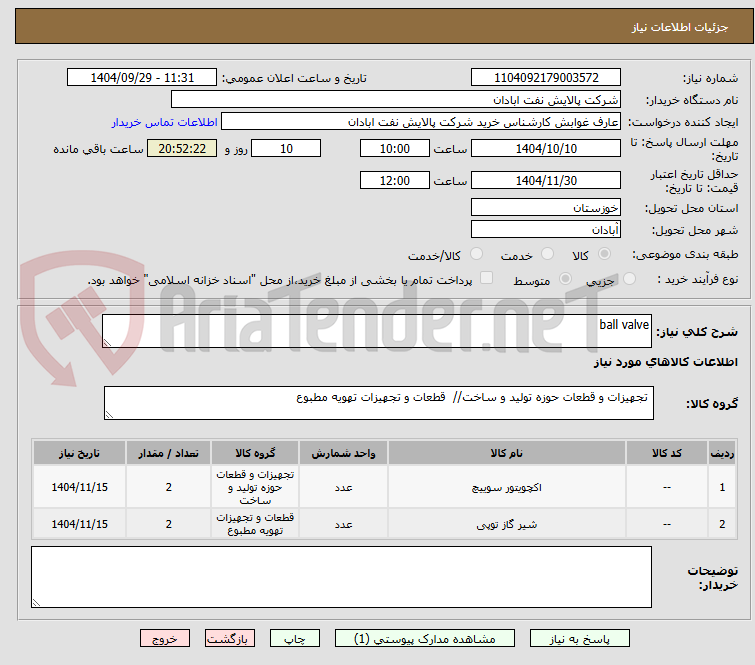Click the requester field عارف غوابش

tap(421, 122)
